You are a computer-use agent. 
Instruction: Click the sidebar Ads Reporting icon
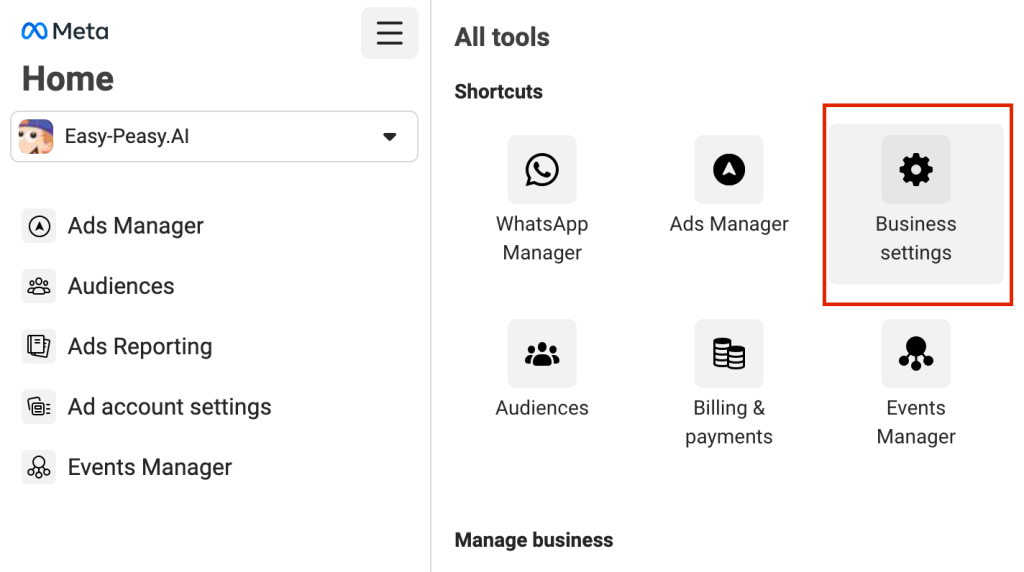point(39,346)
